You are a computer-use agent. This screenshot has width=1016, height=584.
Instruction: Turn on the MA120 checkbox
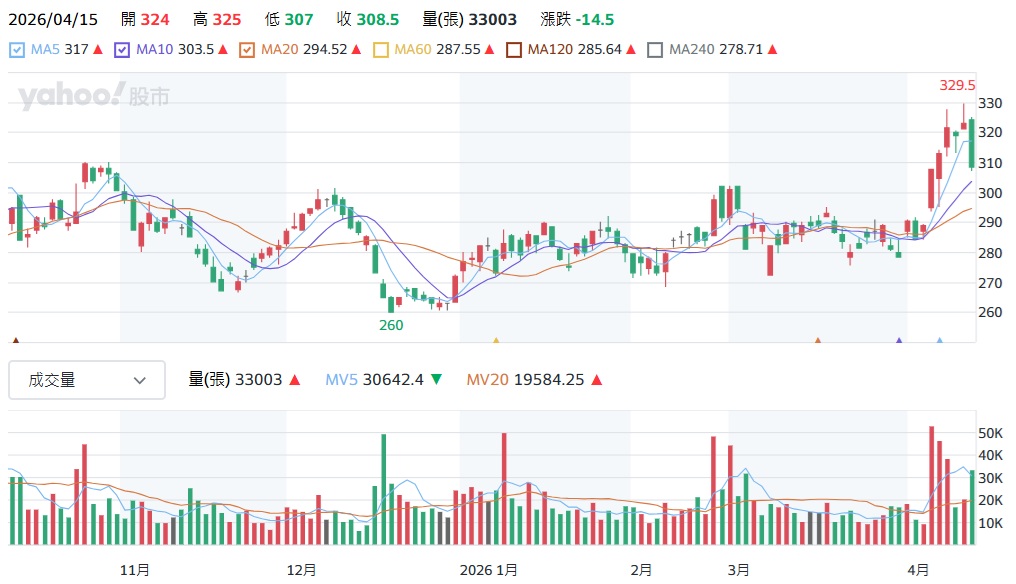[x=514, y=49]
